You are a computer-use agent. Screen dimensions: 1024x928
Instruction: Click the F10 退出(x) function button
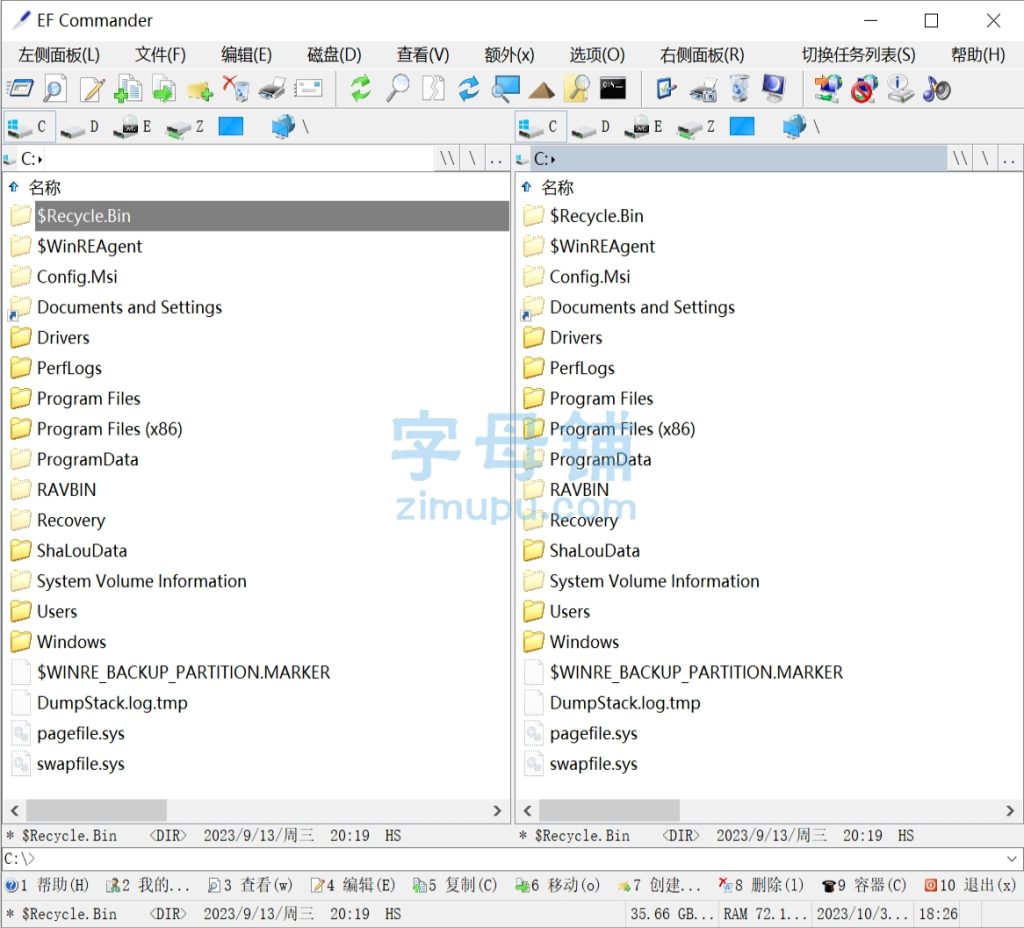[x=970, y=886]
